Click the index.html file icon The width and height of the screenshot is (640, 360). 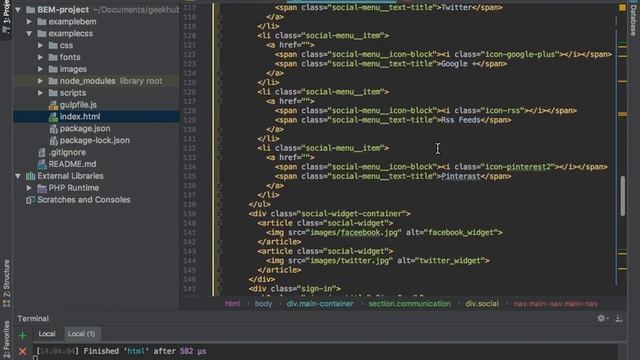pyautogui.click(x=53, y=117)
